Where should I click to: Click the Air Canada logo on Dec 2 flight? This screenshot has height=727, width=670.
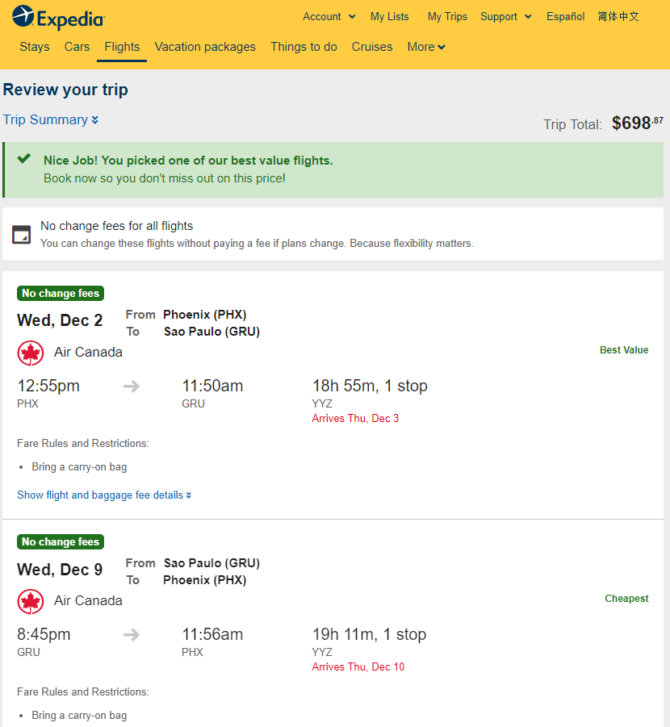(31, 353)
